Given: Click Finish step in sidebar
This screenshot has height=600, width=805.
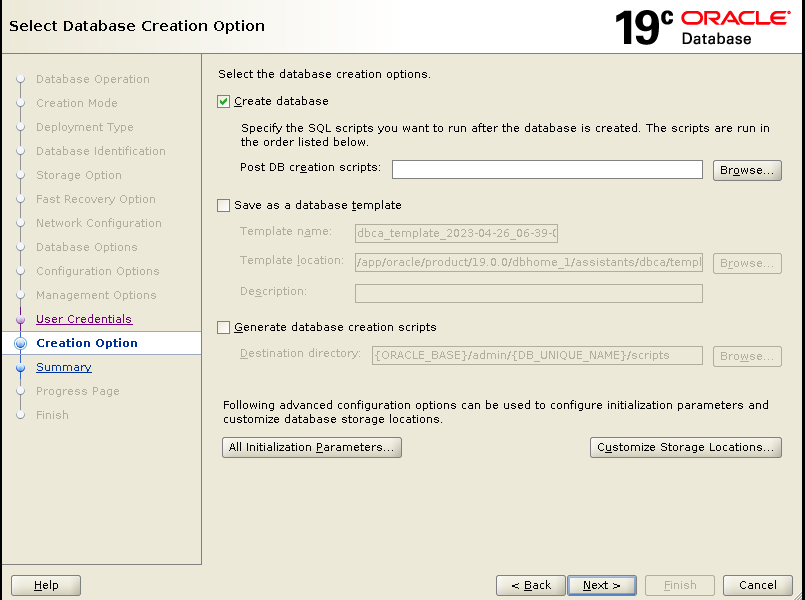Looking at the screenshot, I should click(52, 415).
